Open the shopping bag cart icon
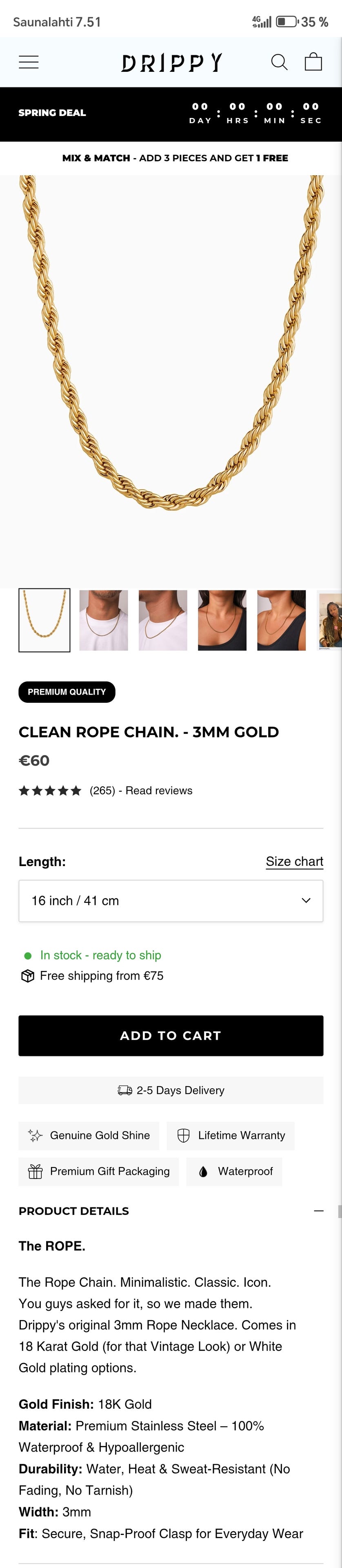342x1568 pixels. (x=313, y=62)
